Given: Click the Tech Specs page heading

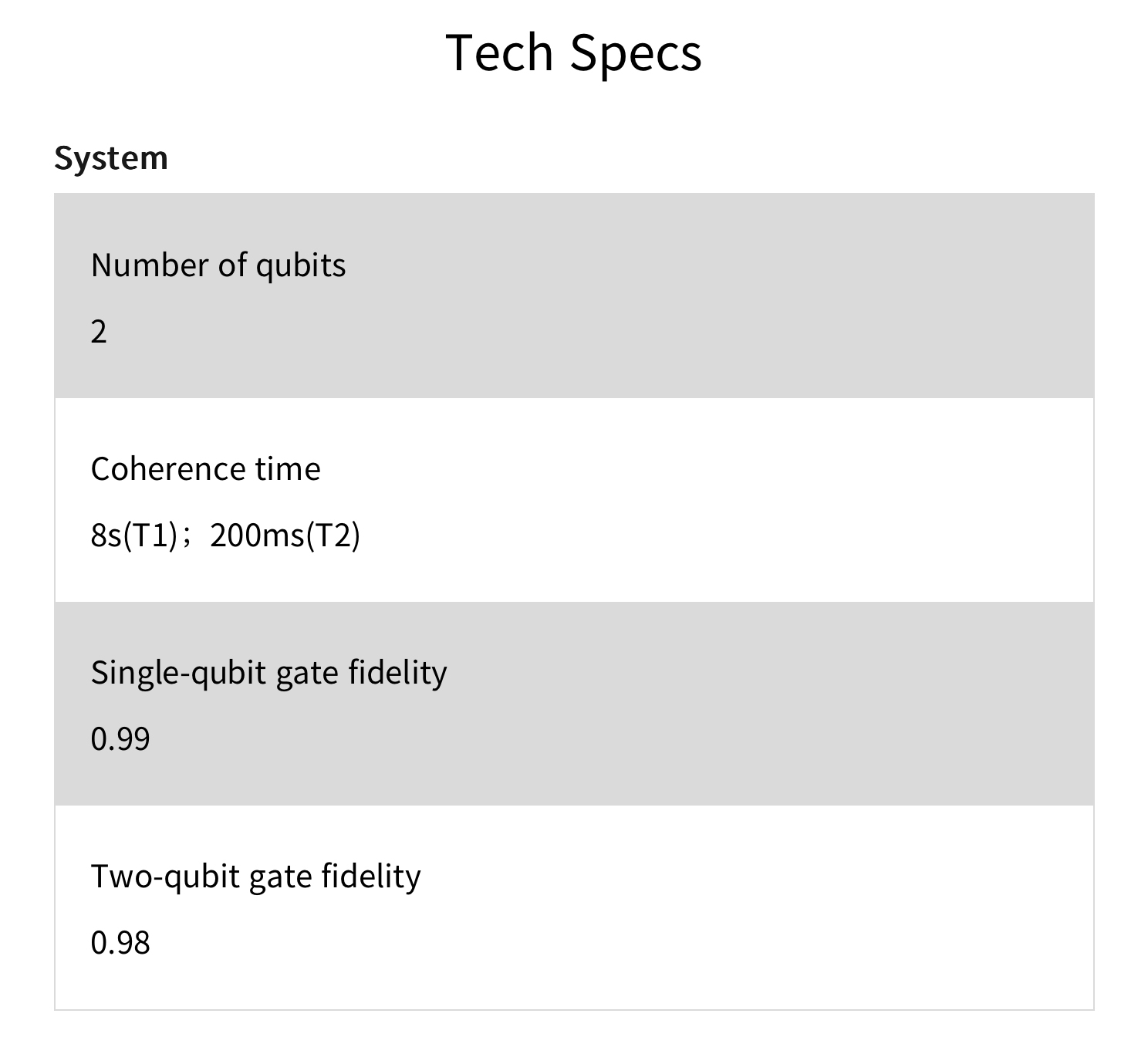Looking at the screenshot, I should tap(573, 53).
